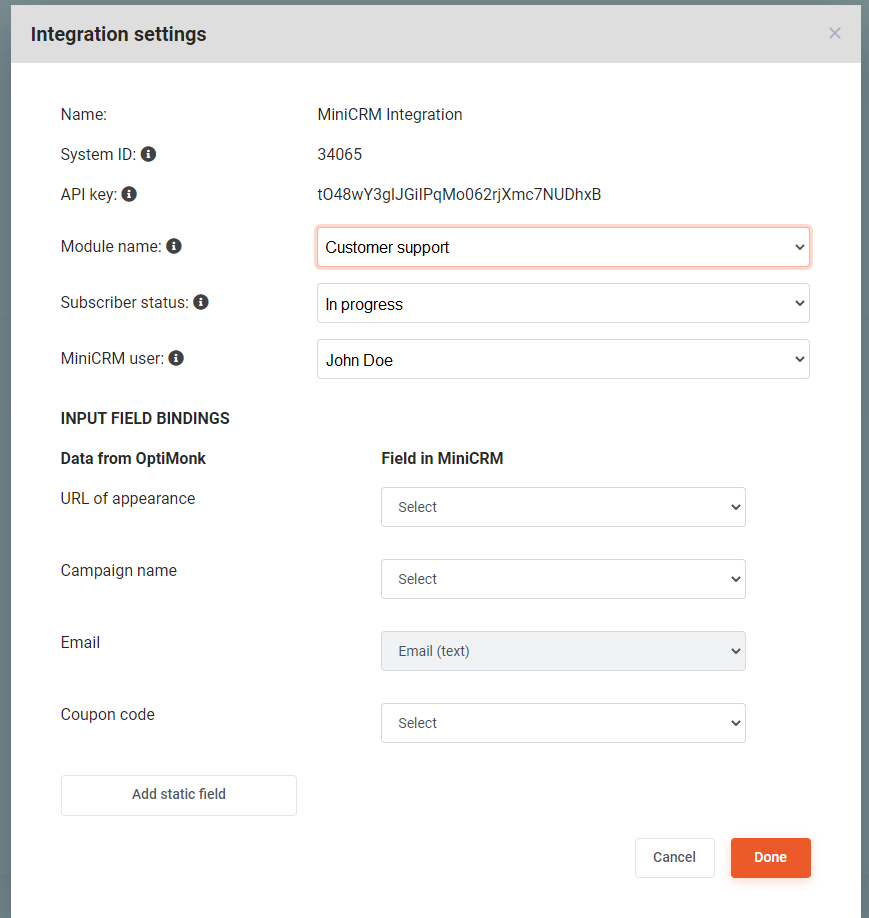Click the Module name label
Viewport: 869px width, 918px height.
(x=111, y=246)
